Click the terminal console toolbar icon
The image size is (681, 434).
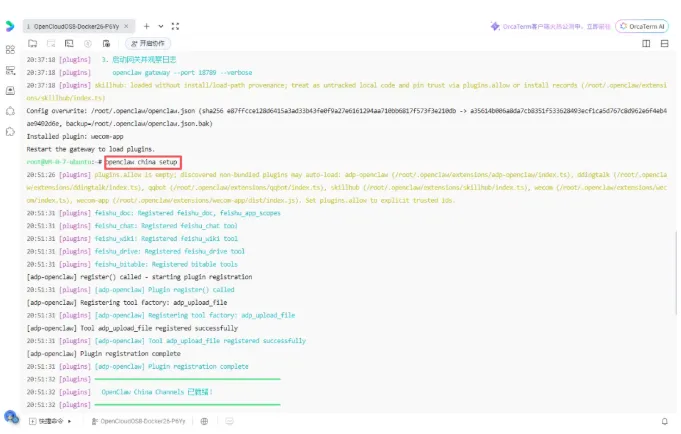click(69, 43)
